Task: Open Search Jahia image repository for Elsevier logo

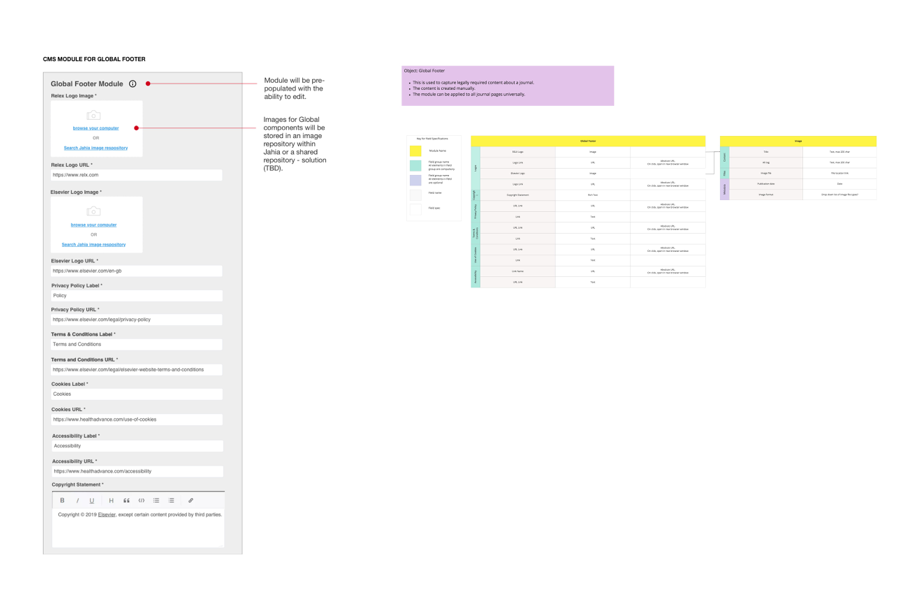Action: click(x=95, y=243)
